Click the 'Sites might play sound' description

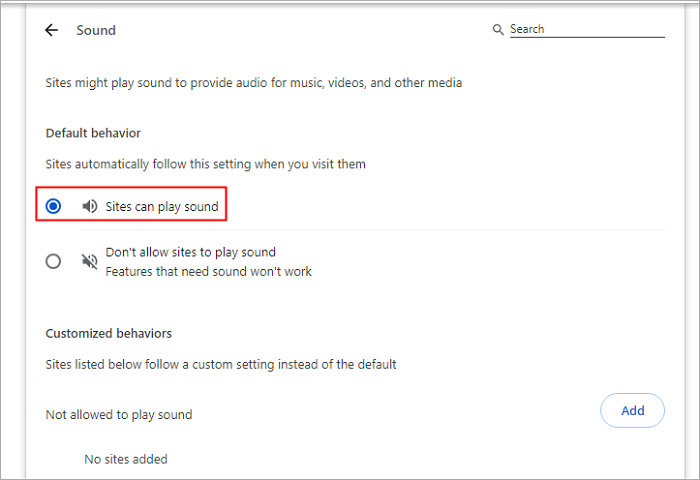[254, 83]
